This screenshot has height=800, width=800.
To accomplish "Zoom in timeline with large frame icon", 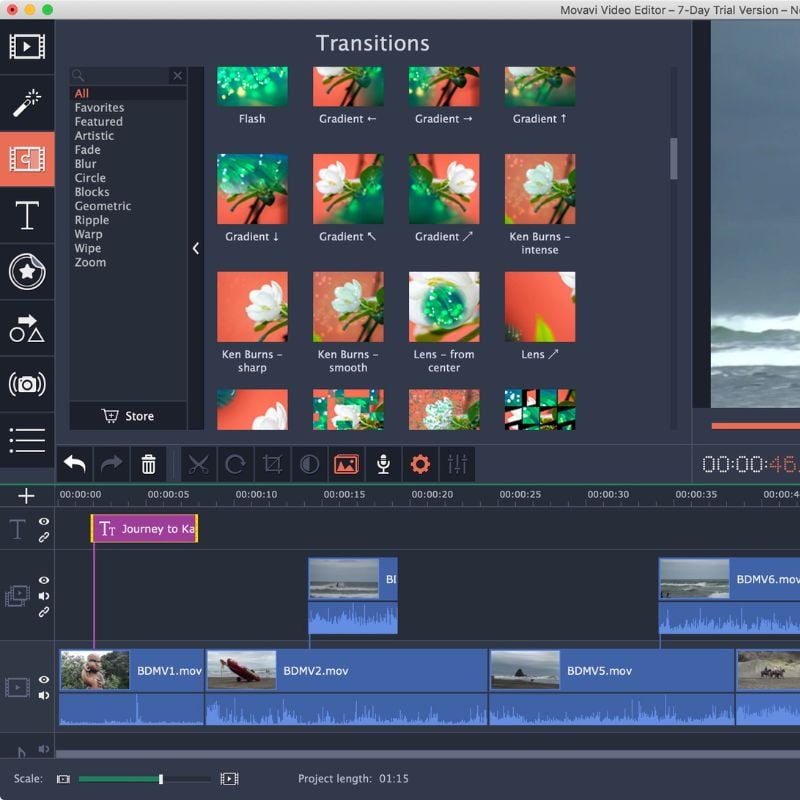I will pos(229,779).
